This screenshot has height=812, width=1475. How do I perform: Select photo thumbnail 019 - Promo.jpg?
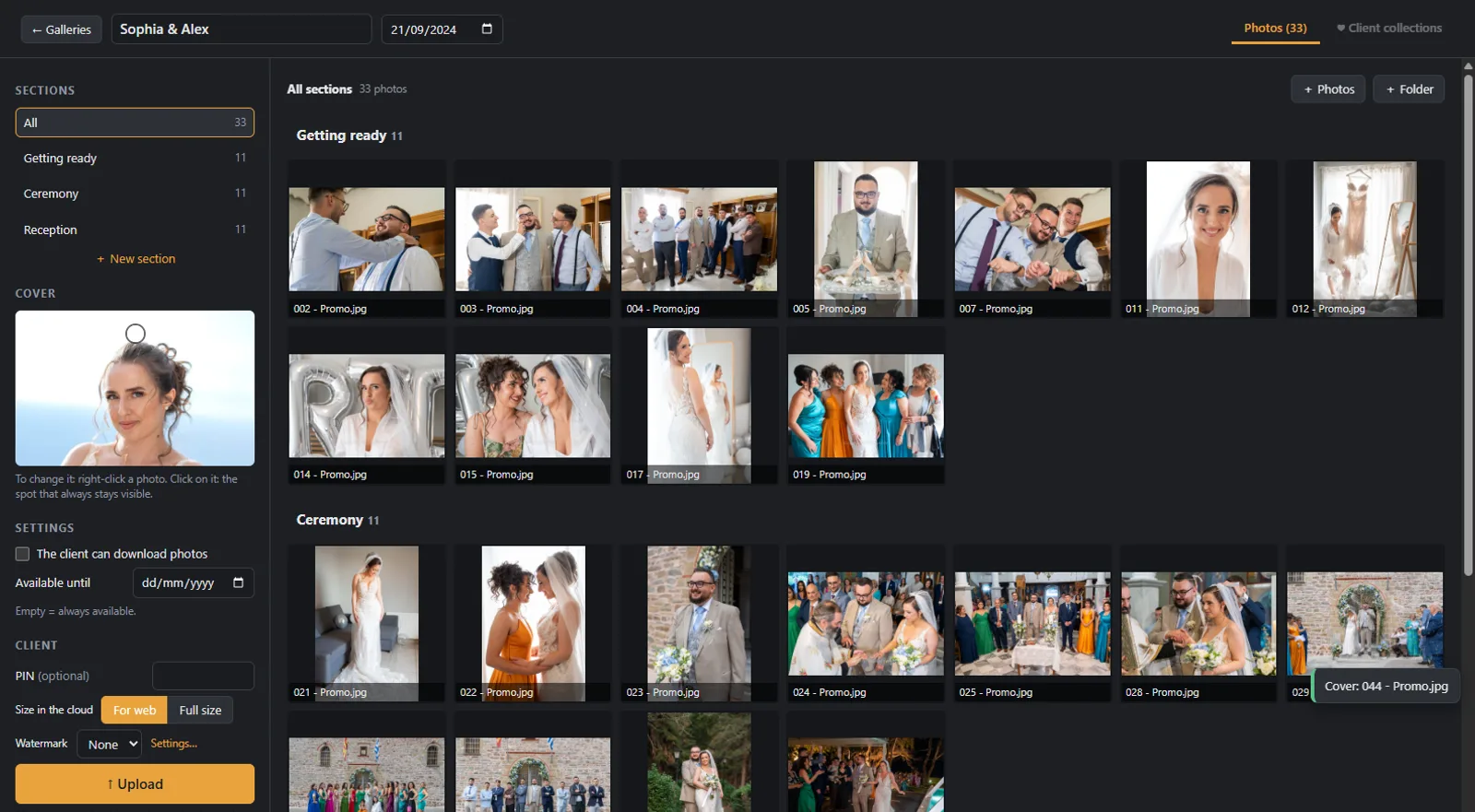(x=866, y=406)
